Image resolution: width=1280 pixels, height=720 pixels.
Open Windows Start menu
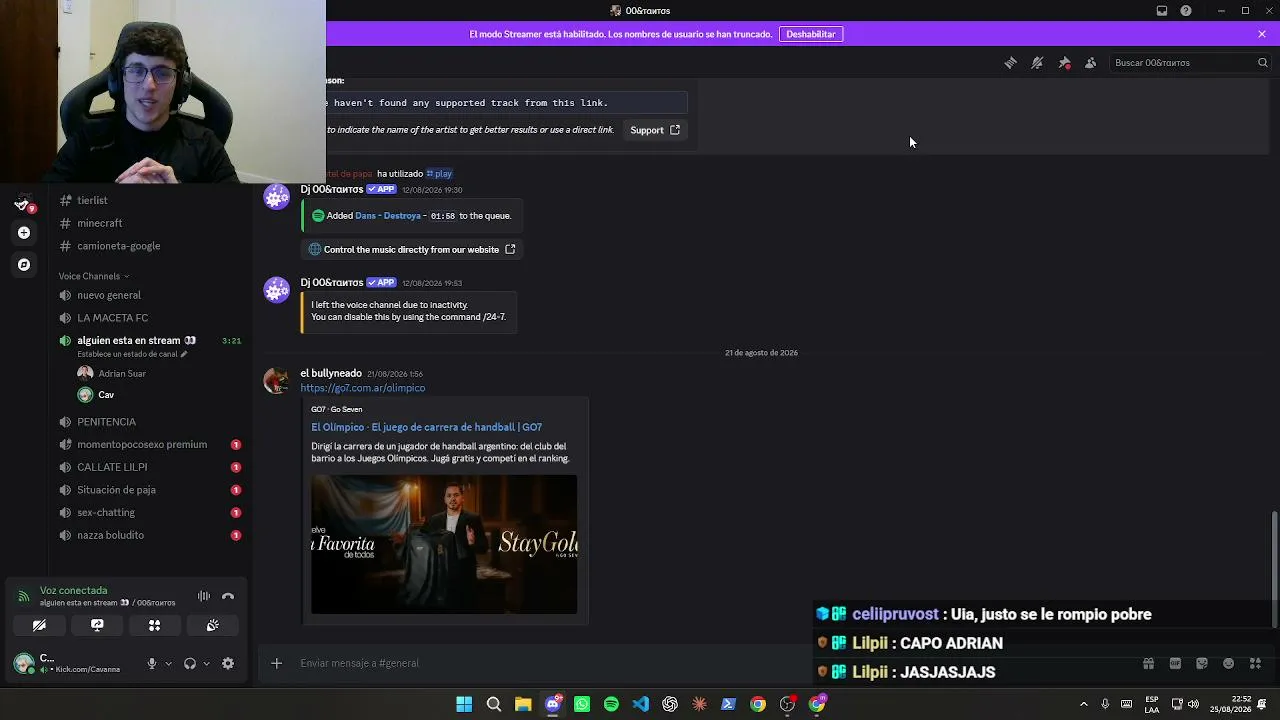[464, 705]
